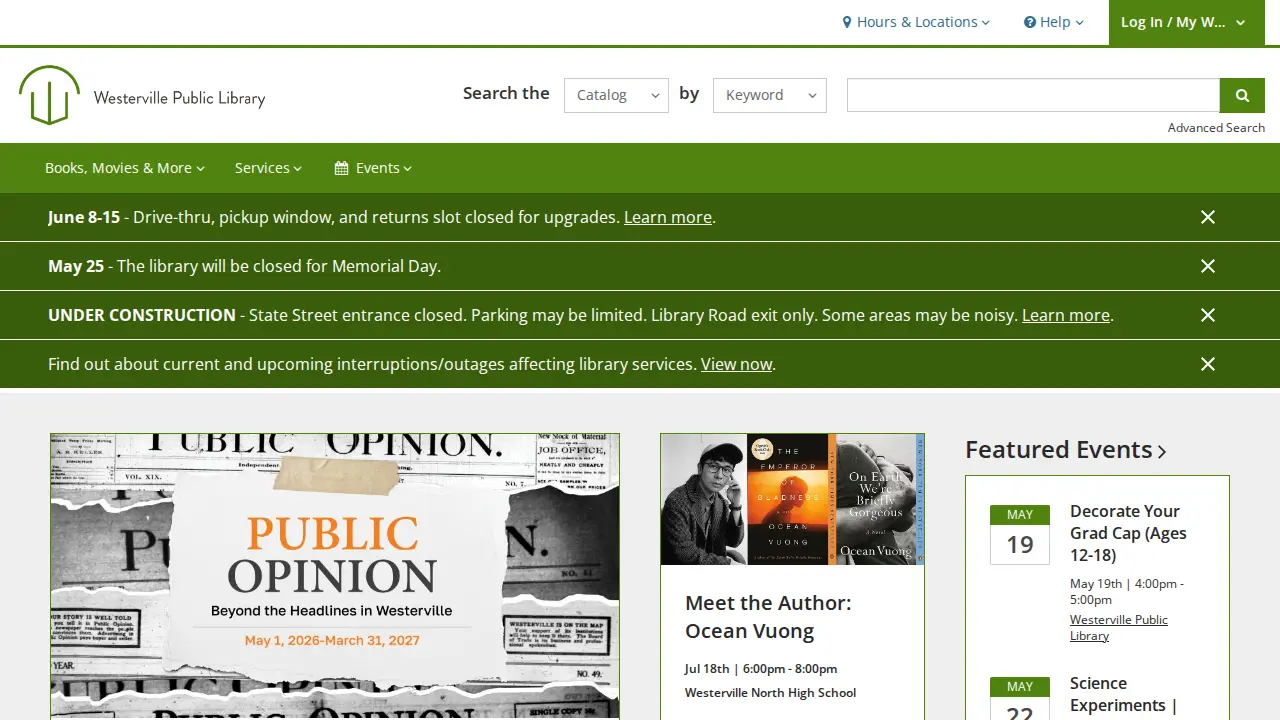Open the Hours & Locations dropdown
The image size is (1280, 720).
(x=916, y=22)
